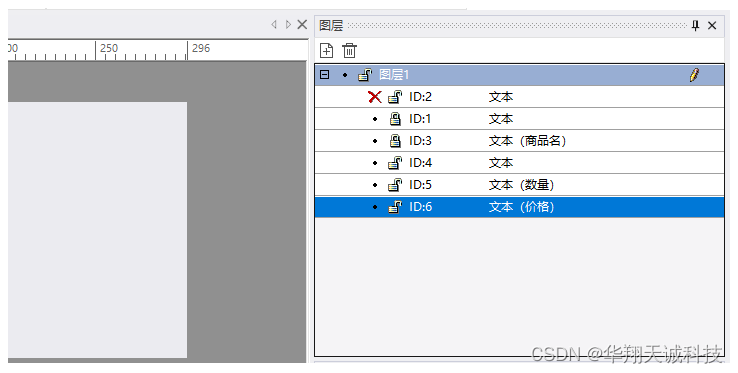Toggle the visibility dot of 图层1
Screen dimensions: 738x373
click(x=345, y=75)
